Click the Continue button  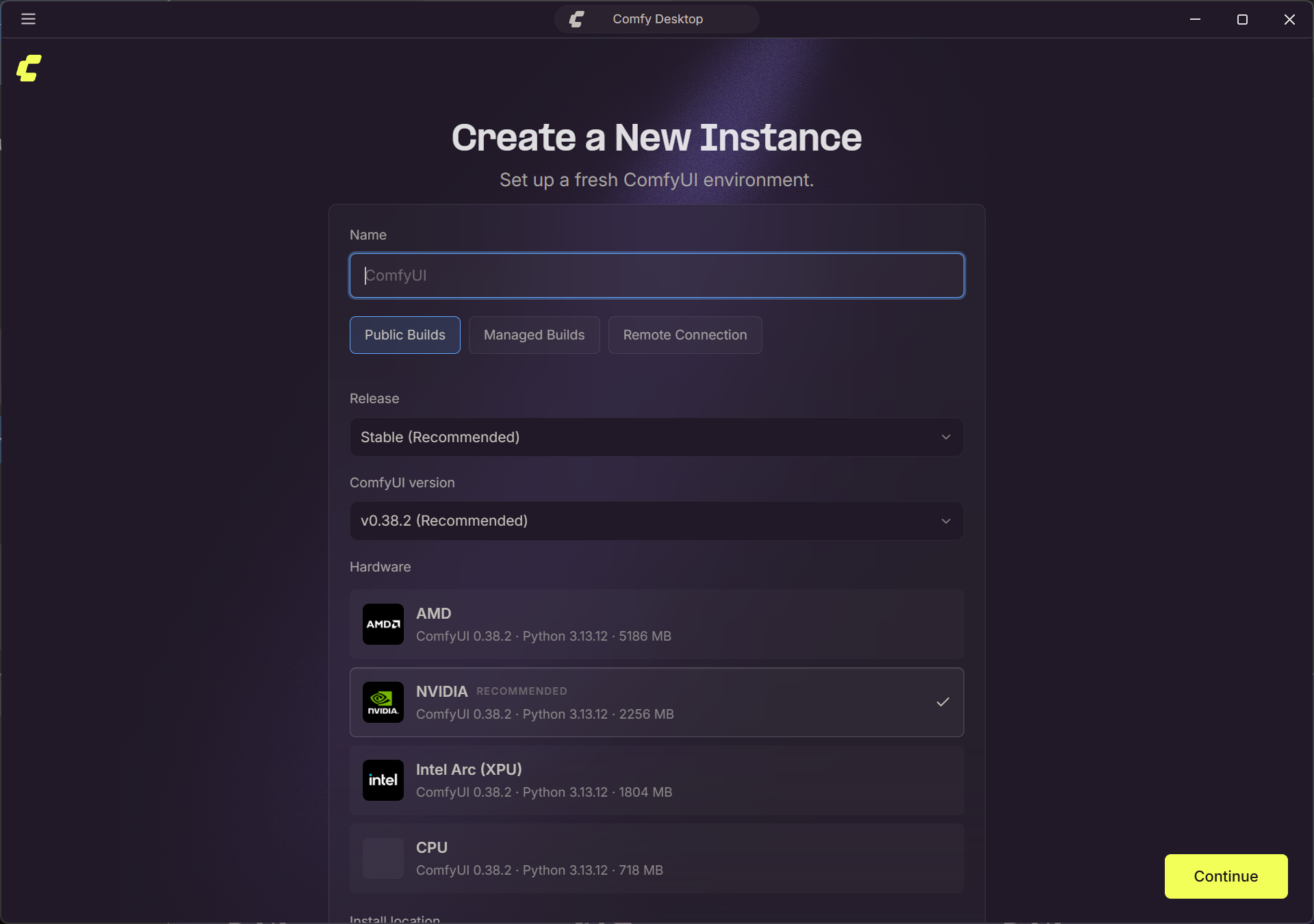1226,876
